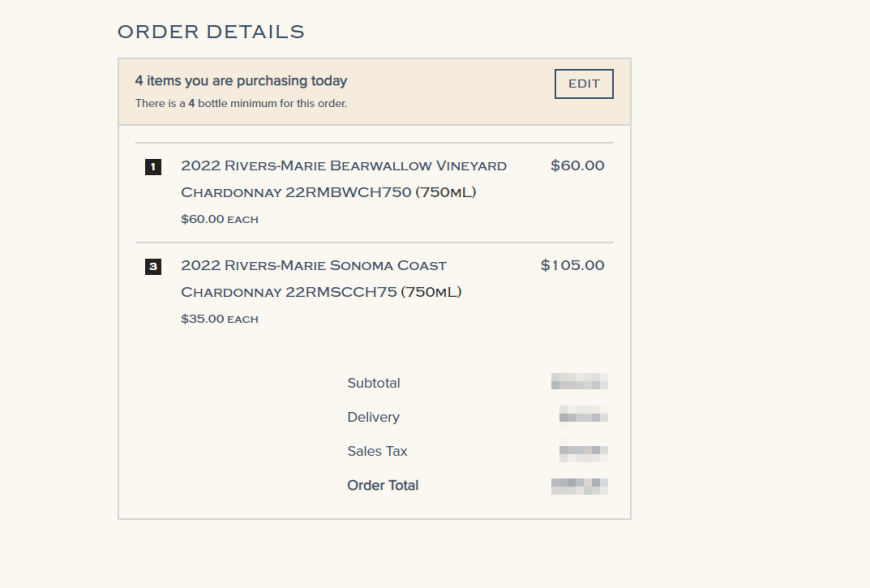Select the Bearwallow Vineyard Chardonnay product name

(343, 178)
